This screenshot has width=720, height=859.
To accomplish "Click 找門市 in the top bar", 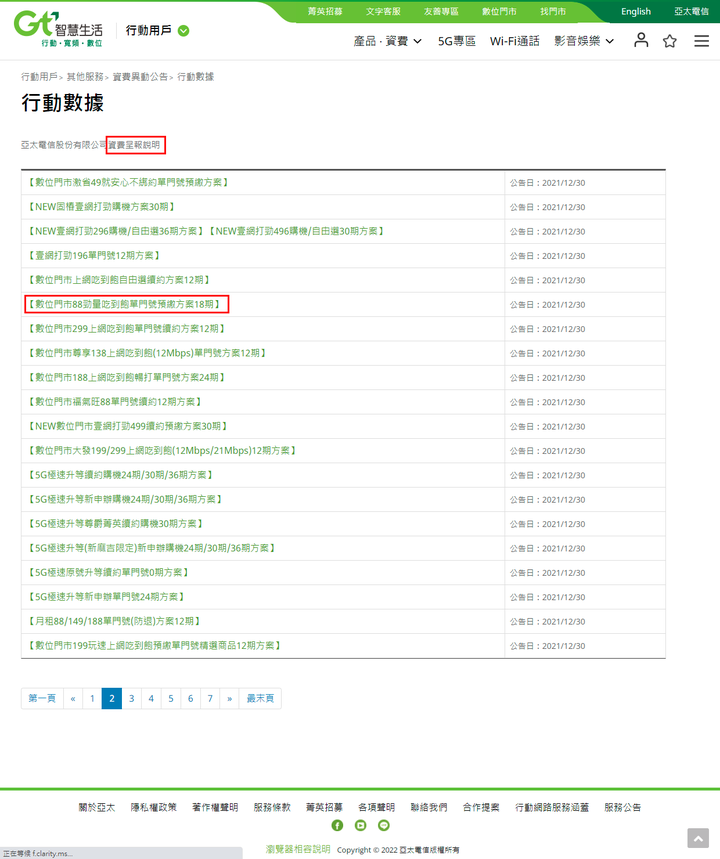I will pos(553,12).
